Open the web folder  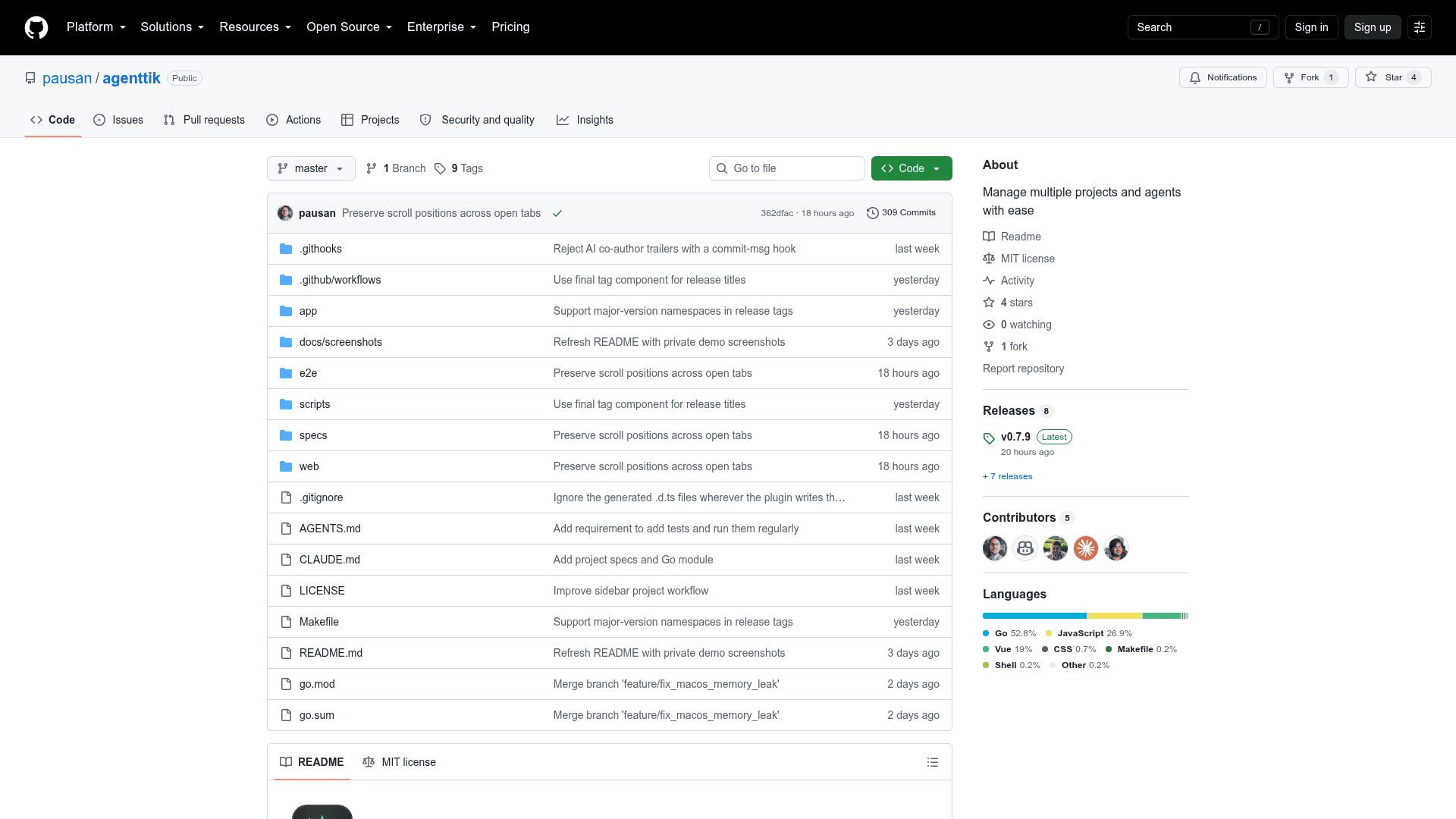pyautogui.click(x=309, y=466)
